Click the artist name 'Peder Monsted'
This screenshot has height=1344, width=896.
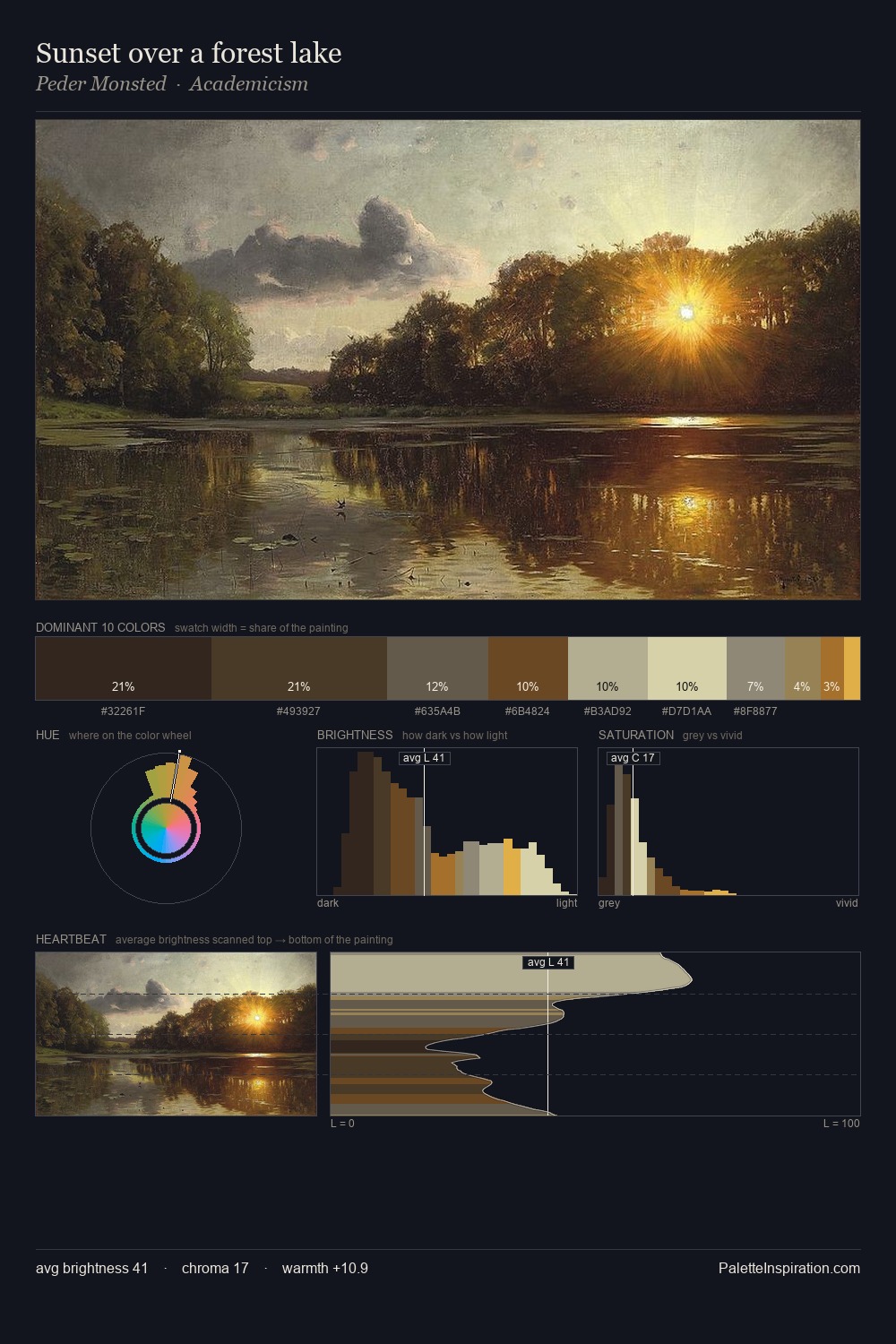[x=101, y=83]
